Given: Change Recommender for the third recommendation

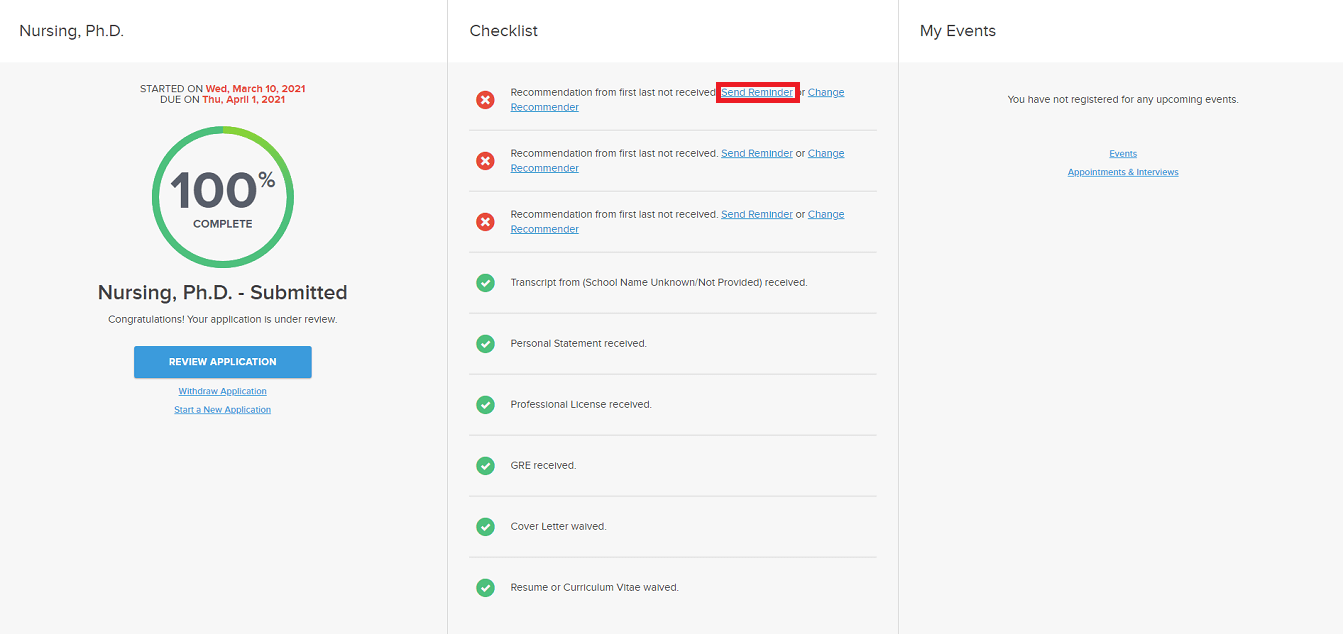Looking at the screenshot, I should tap(825, 215).
